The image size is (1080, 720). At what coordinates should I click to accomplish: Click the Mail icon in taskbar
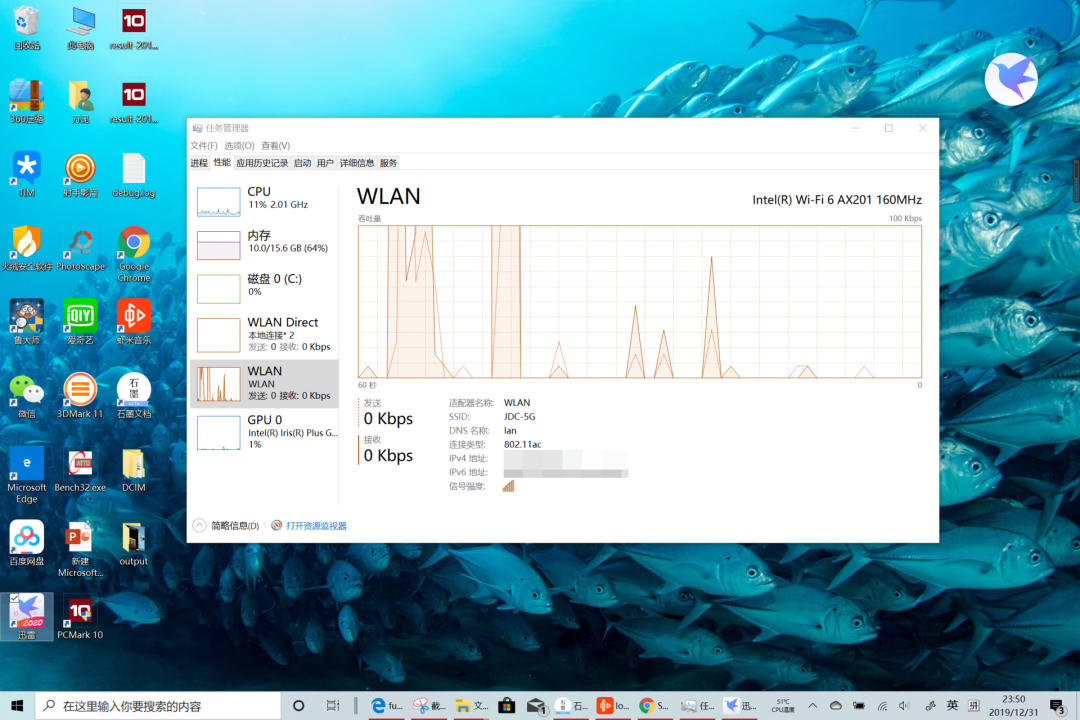click(x=536, y=706)
